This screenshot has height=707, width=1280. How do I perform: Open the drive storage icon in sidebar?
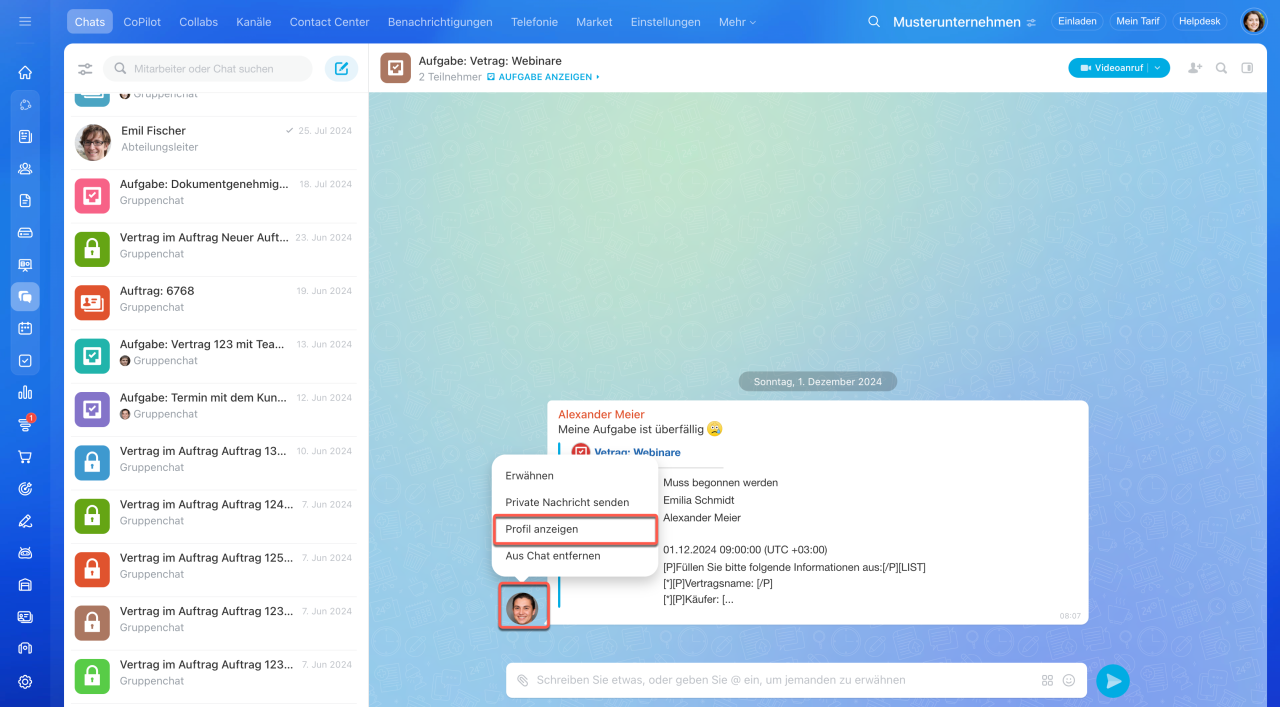(25, 232)
